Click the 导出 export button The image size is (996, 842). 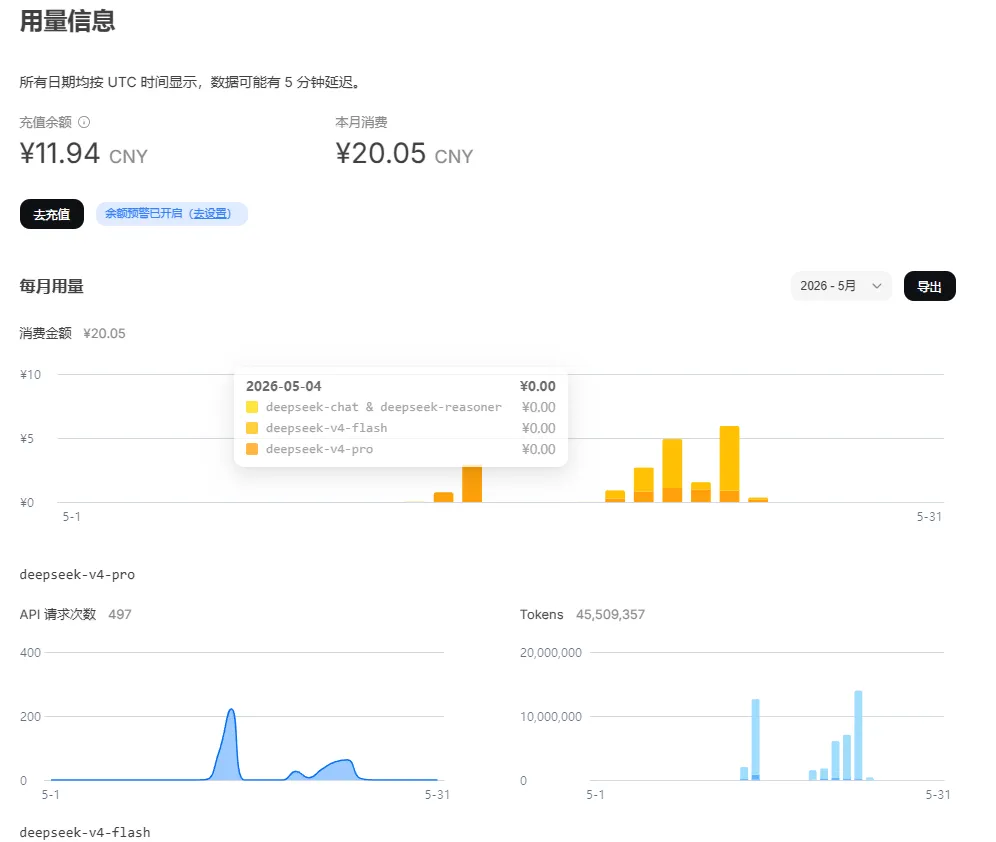coord(929,286)
